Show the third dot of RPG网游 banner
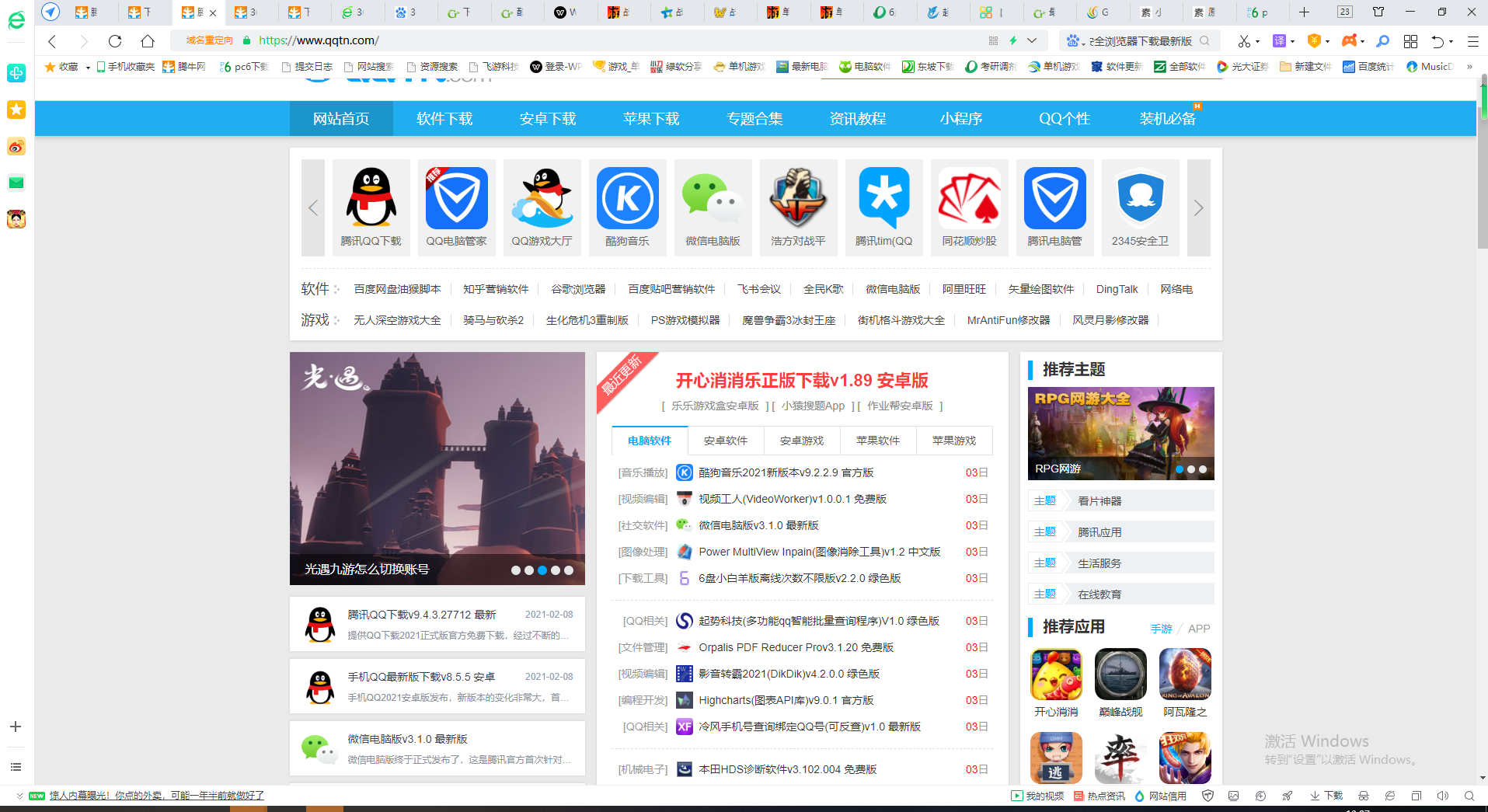The height and width of the screenshot is (812, 1488). pyautogui.click(x=1203, y=469)
